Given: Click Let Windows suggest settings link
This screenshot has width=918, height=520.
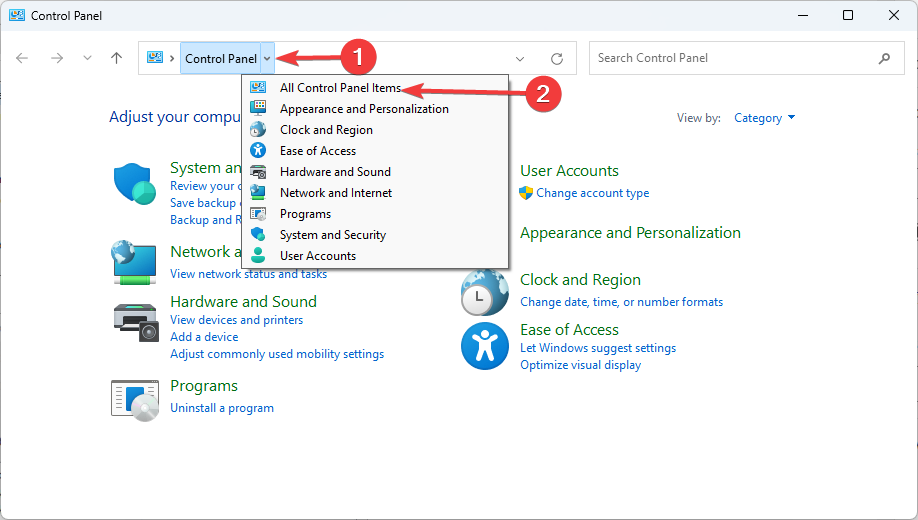Looking at the screenshot, I should (x=598, y=348).
